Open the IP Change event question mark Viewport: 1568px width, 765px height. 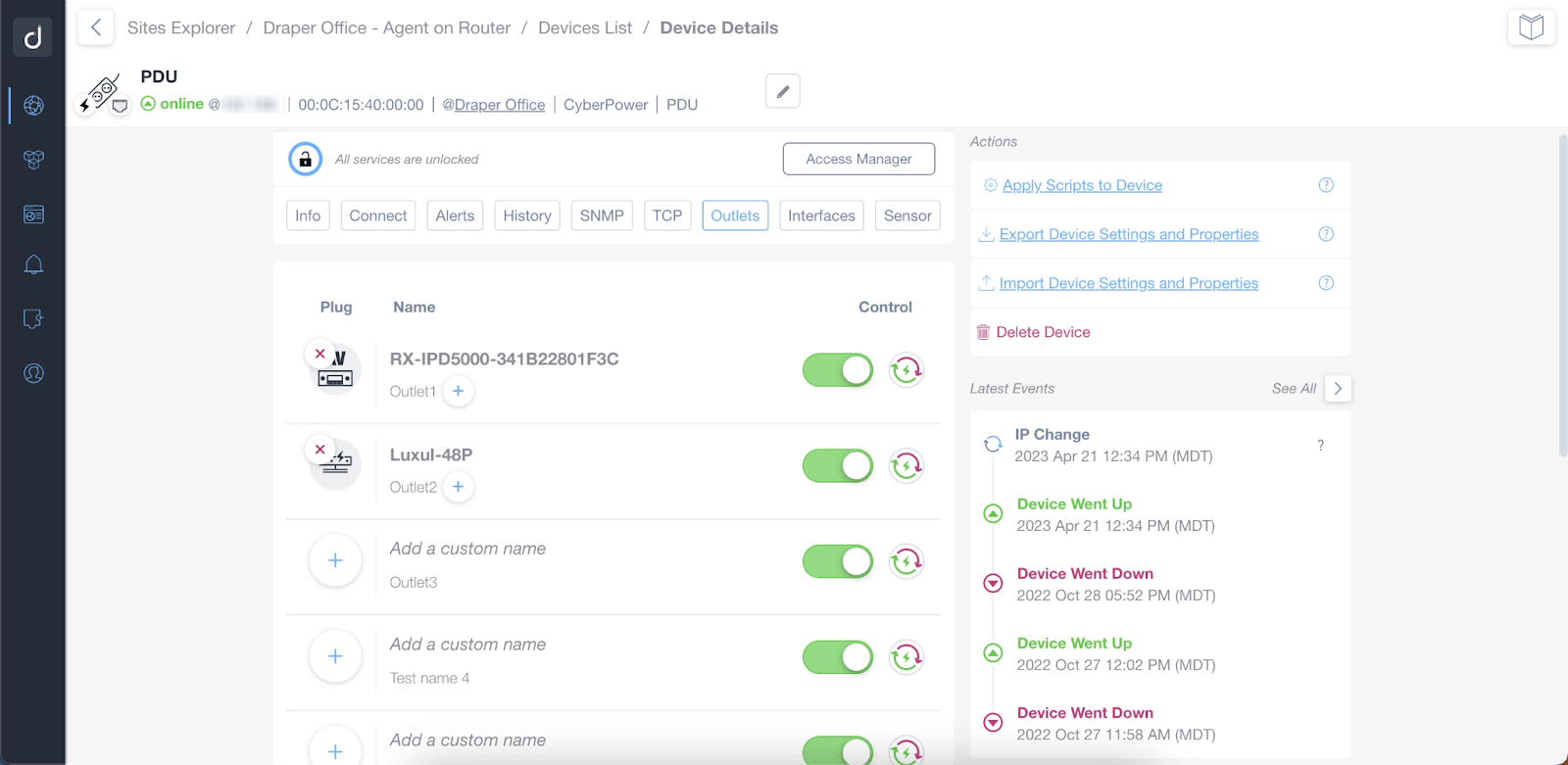coord(1321,446)
